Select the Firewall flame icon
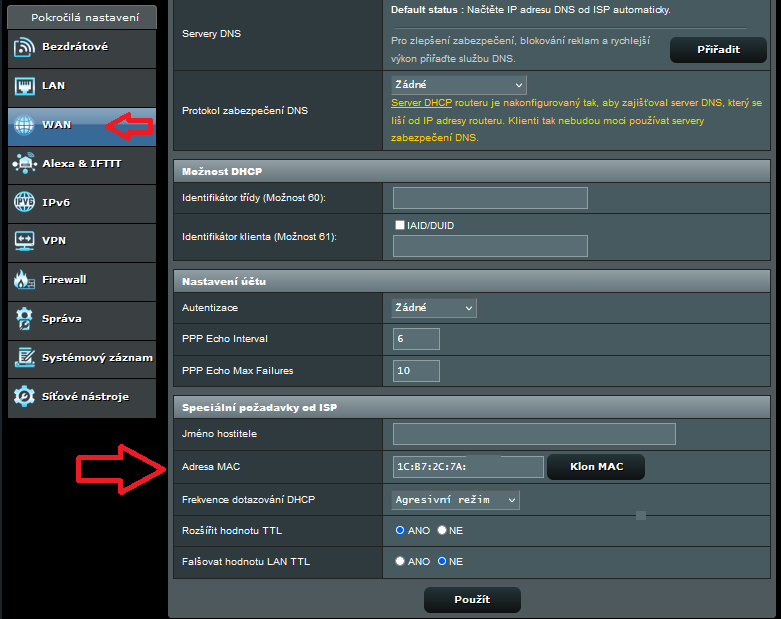 25,280
